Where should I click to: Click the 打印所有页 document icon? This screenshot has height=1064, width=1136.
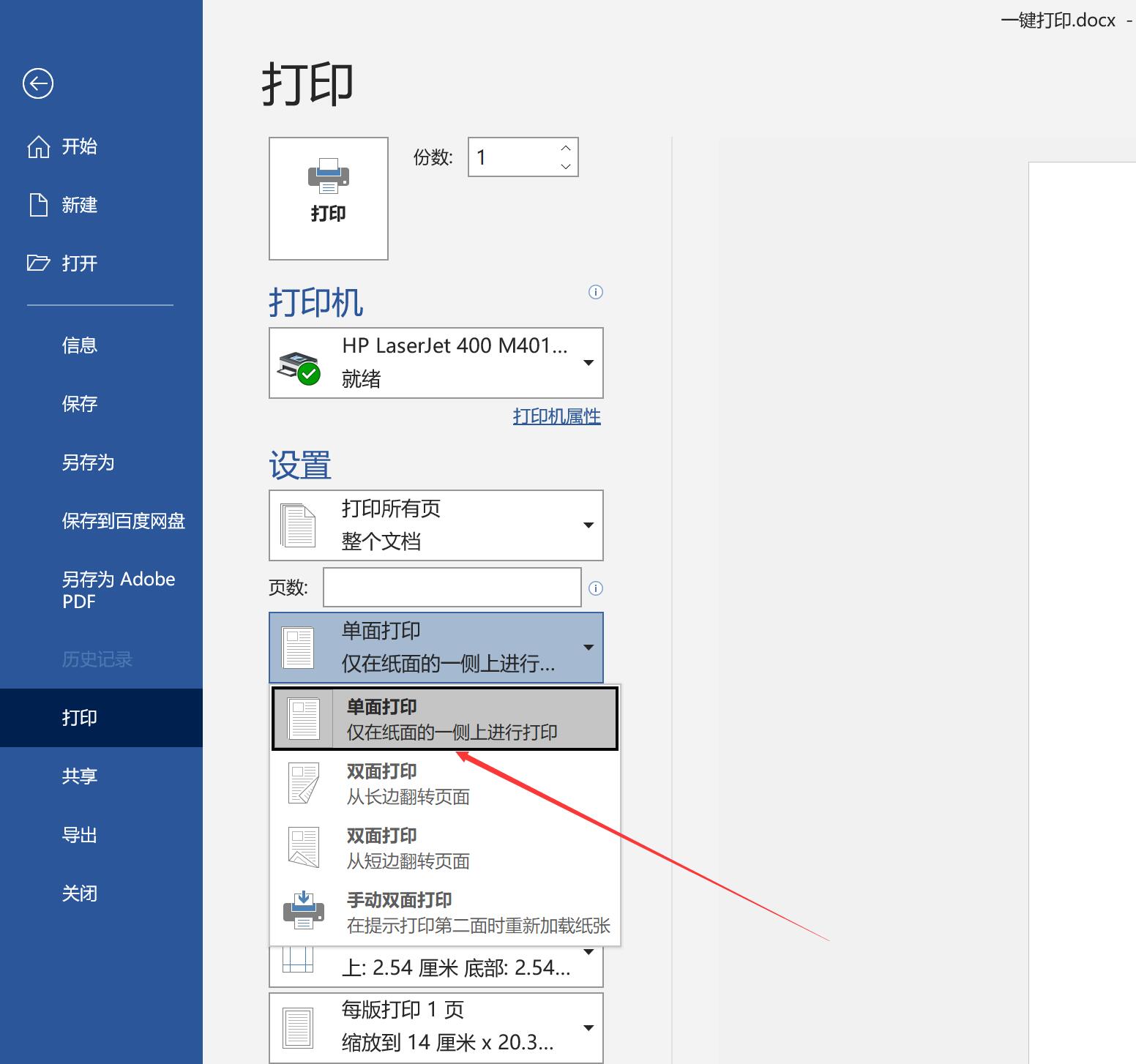pos(299,525)
